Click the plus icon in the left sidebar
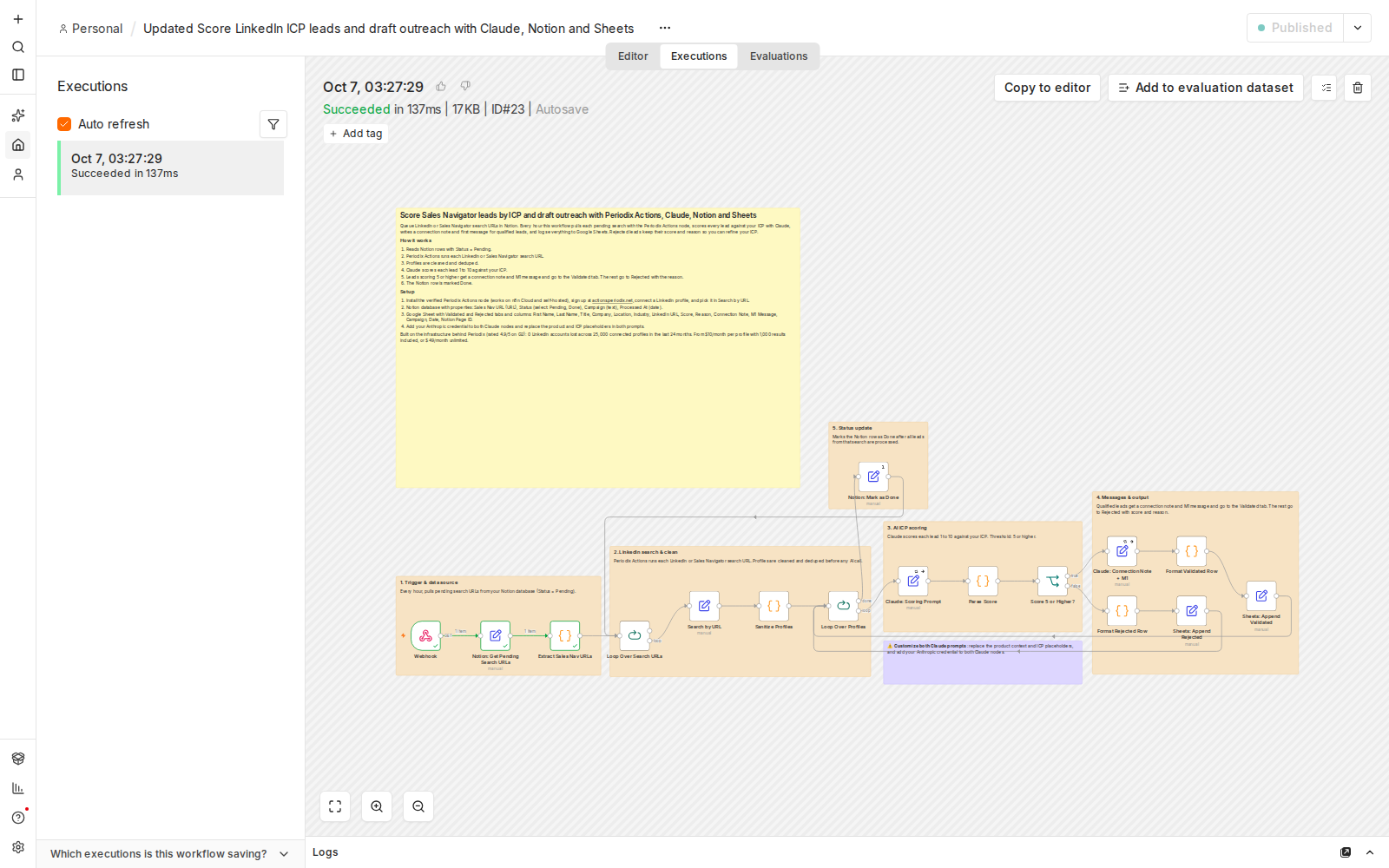Screen dimensions: 1389x868 pyautogui.click(x=18, y=19)
